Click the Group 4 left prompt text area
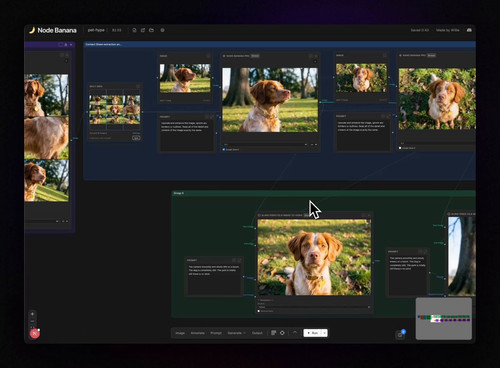Screen dimensions: 500x368 coord(213,279)
